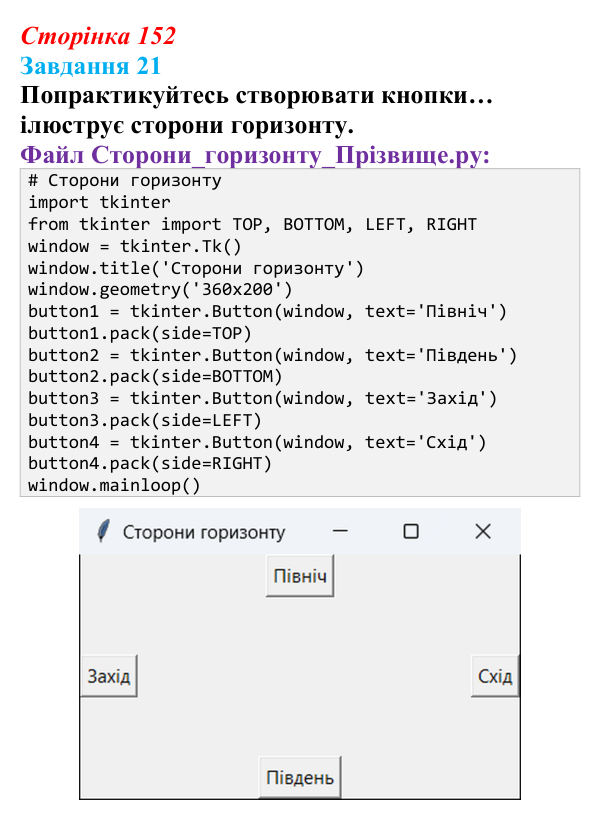Click the line 'button3.pack(side=LEFT)'
Image resolution: width=600 pixels, height=820 pixels.
145,420
